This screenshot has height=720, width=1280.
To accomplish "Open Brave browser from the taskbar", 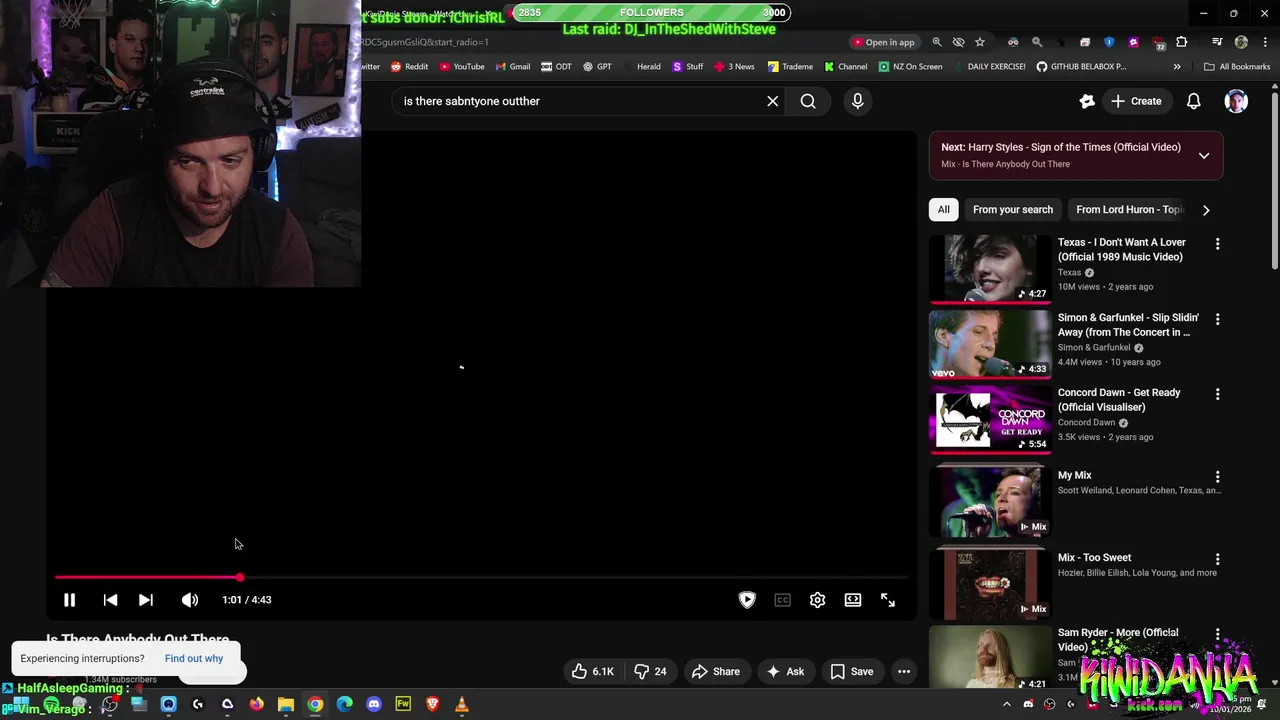I will click(433, 704).
